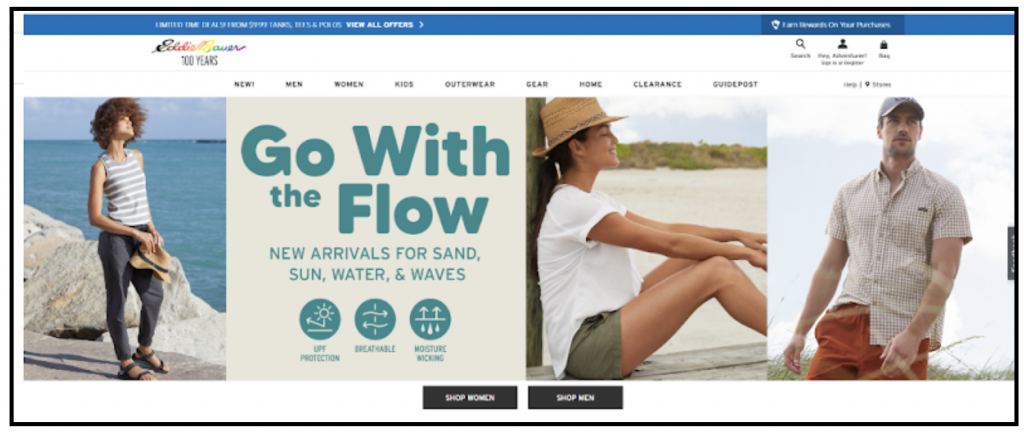Select the Clearance menu item
Viewport: 1024px width, 433px height.
657,84
